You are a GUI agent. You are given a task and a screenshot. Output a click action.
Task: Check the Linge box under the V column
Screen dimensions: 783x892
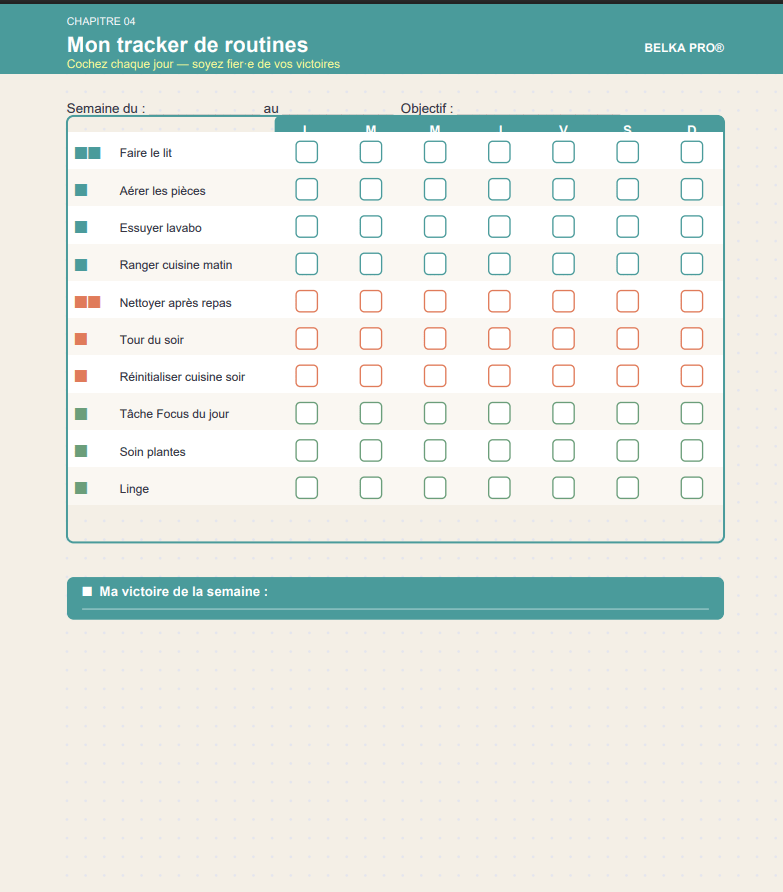563,488
